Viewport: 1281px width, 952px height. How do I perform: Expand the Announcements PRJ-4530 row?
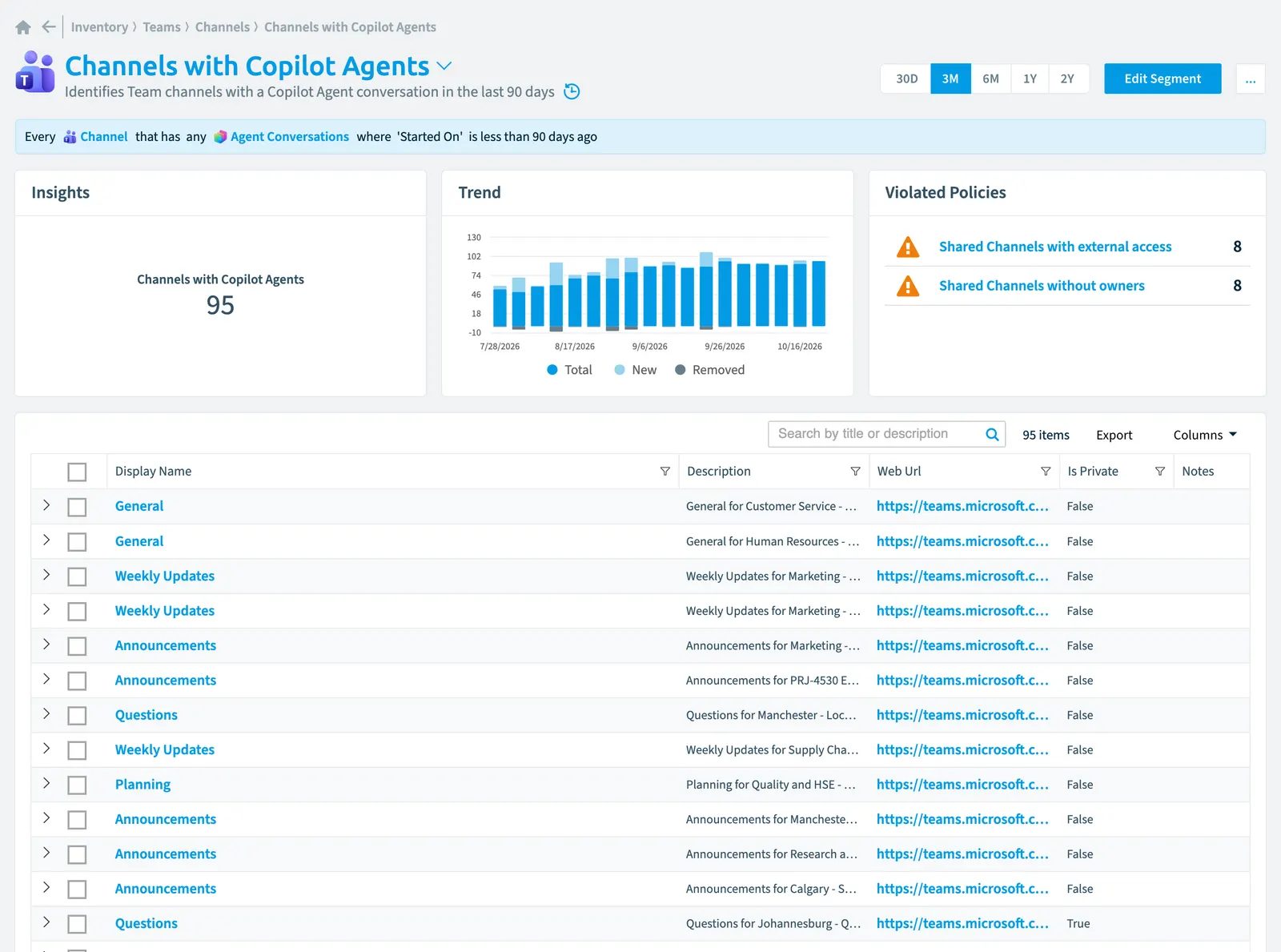(46, 679)
